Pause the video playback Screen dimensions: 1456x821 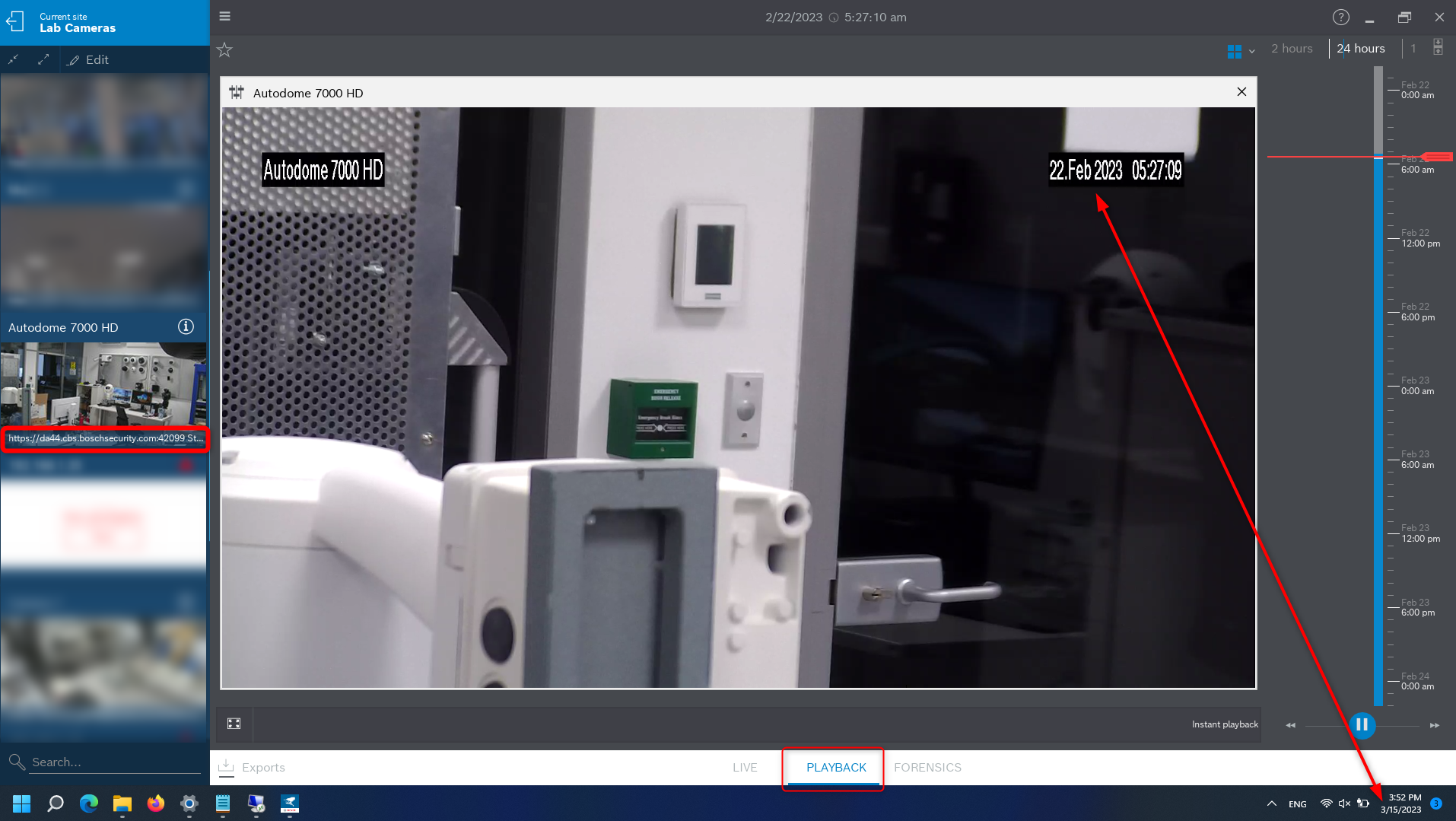pyautogui.click(x=1362, y=725)
